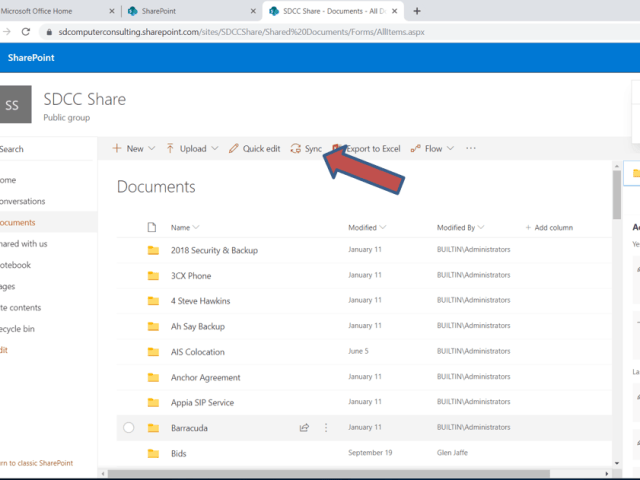
Task: Open Recycle bin navigation item
Action: point(17,329)
